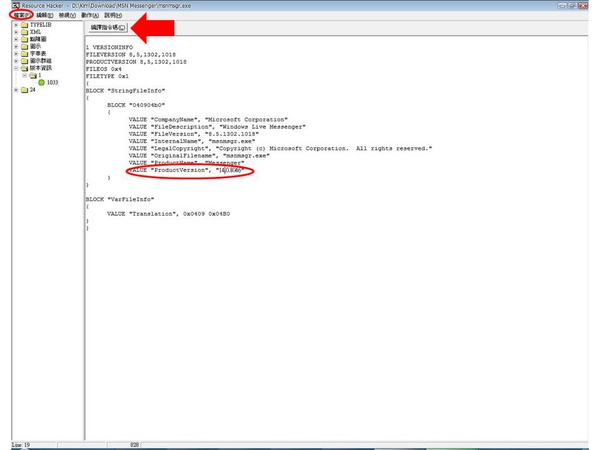Click the OriginalFilename value line

click(199, 156)
